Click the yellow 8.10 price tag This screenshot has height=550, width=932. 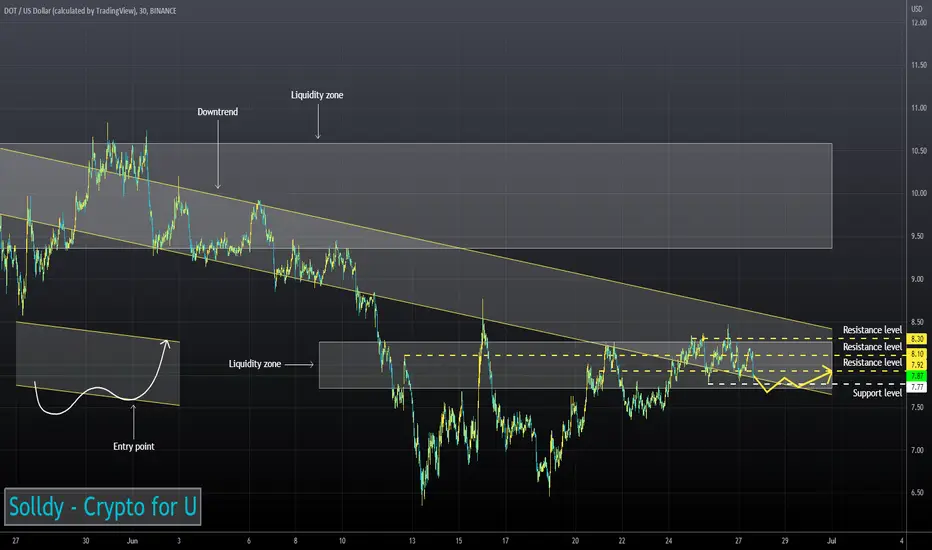917,354
